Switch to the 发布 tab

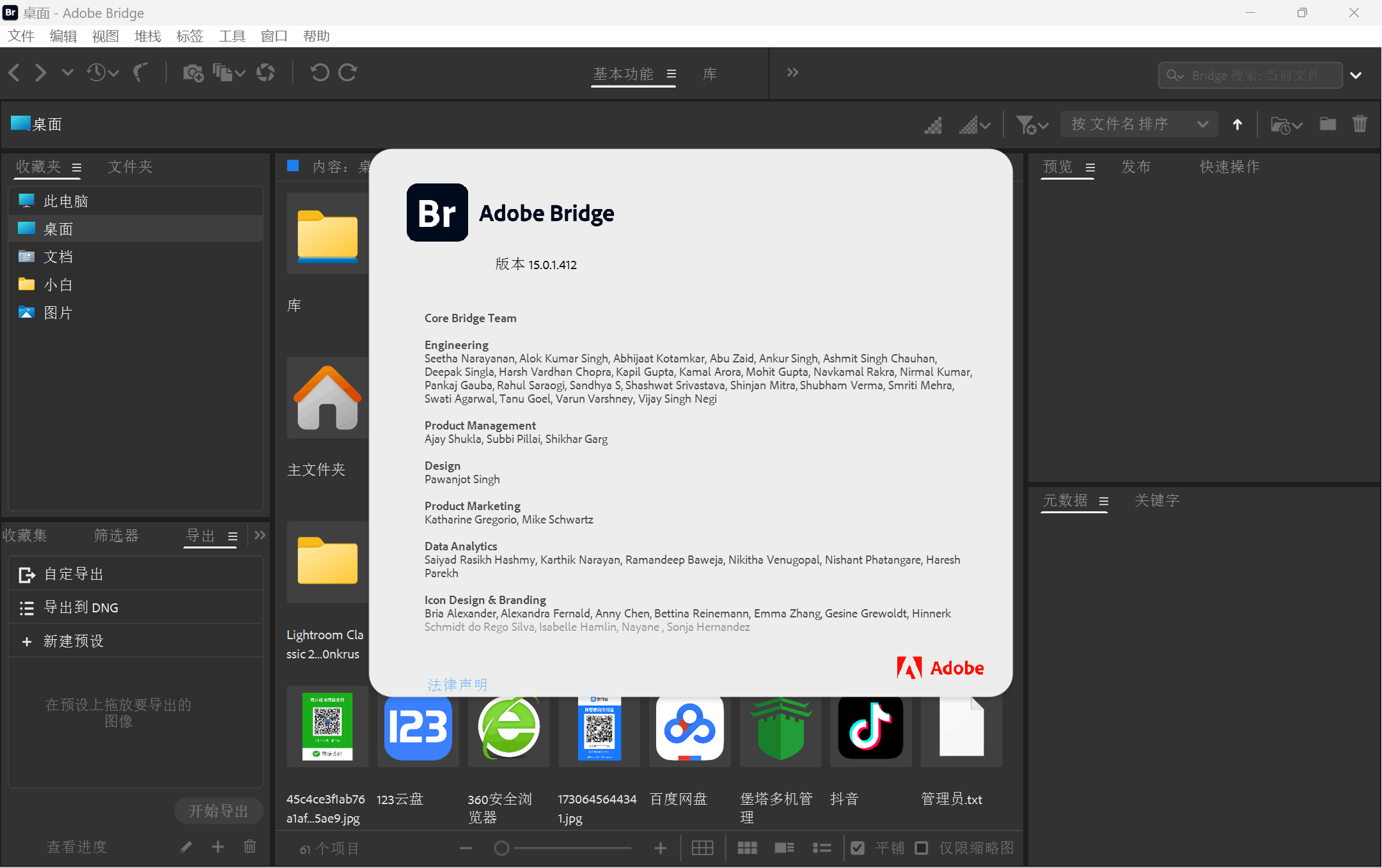[1136, 167]
